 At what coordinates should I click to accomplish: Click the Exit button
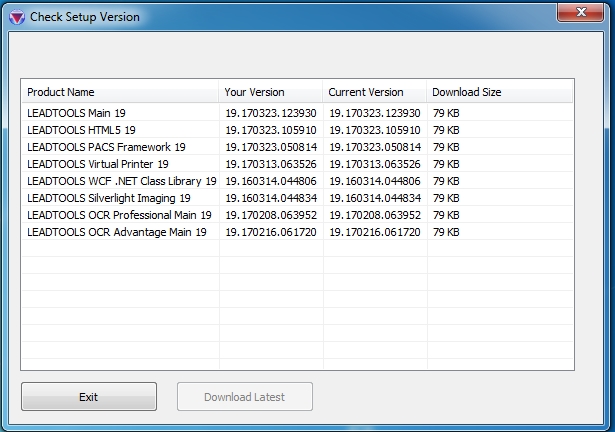tap(89, 397)
